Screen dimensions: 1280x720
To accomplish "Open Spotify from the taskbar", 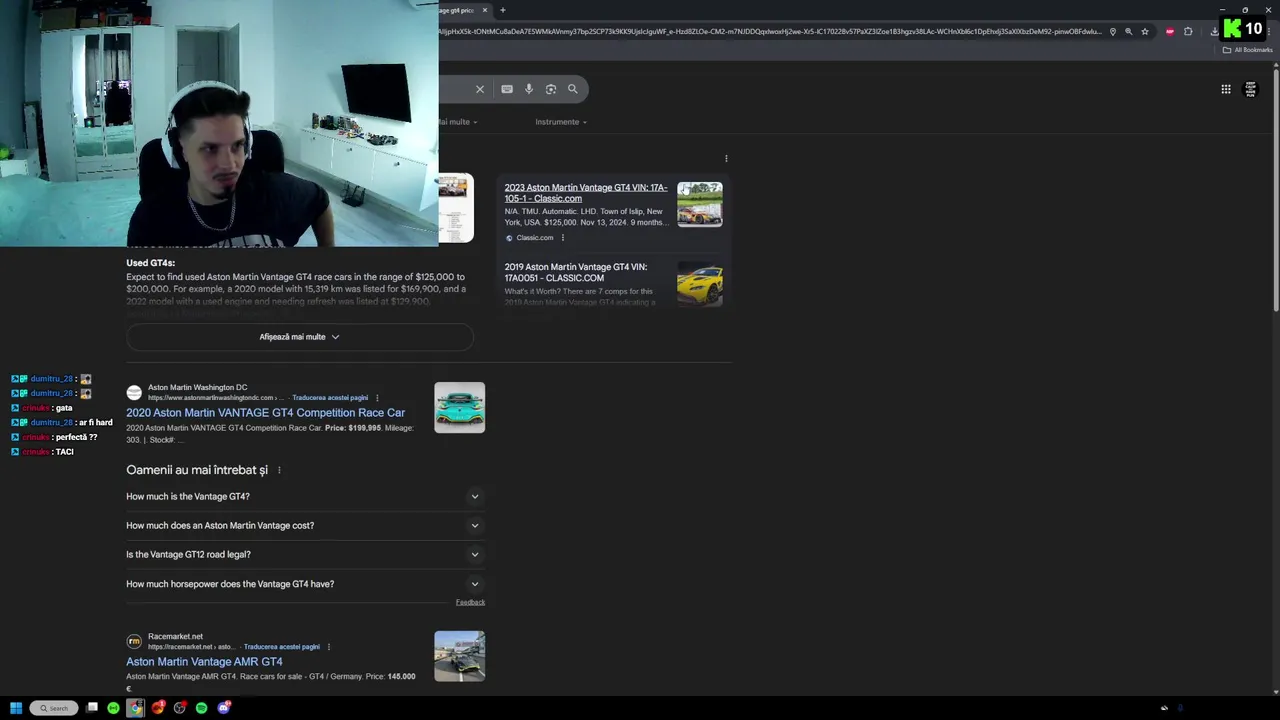I will coord(202,708).
